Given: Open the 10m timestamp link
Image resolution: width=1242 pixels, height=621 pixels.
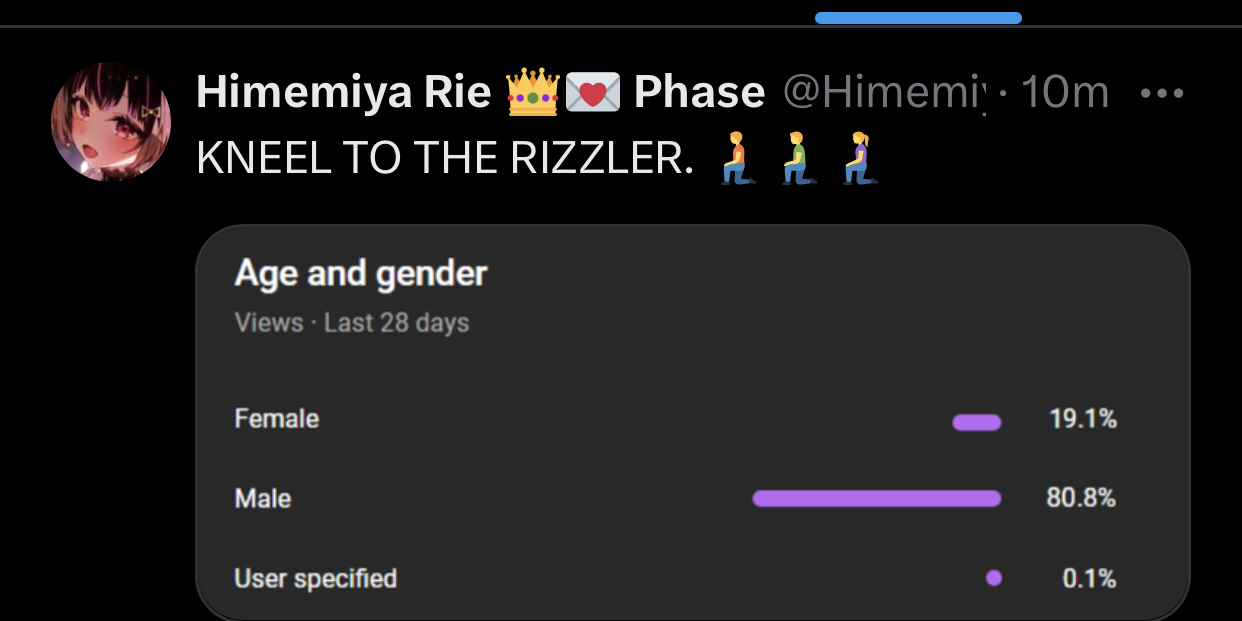Looking at the screenshot, I should click(x=1065, y=93).
